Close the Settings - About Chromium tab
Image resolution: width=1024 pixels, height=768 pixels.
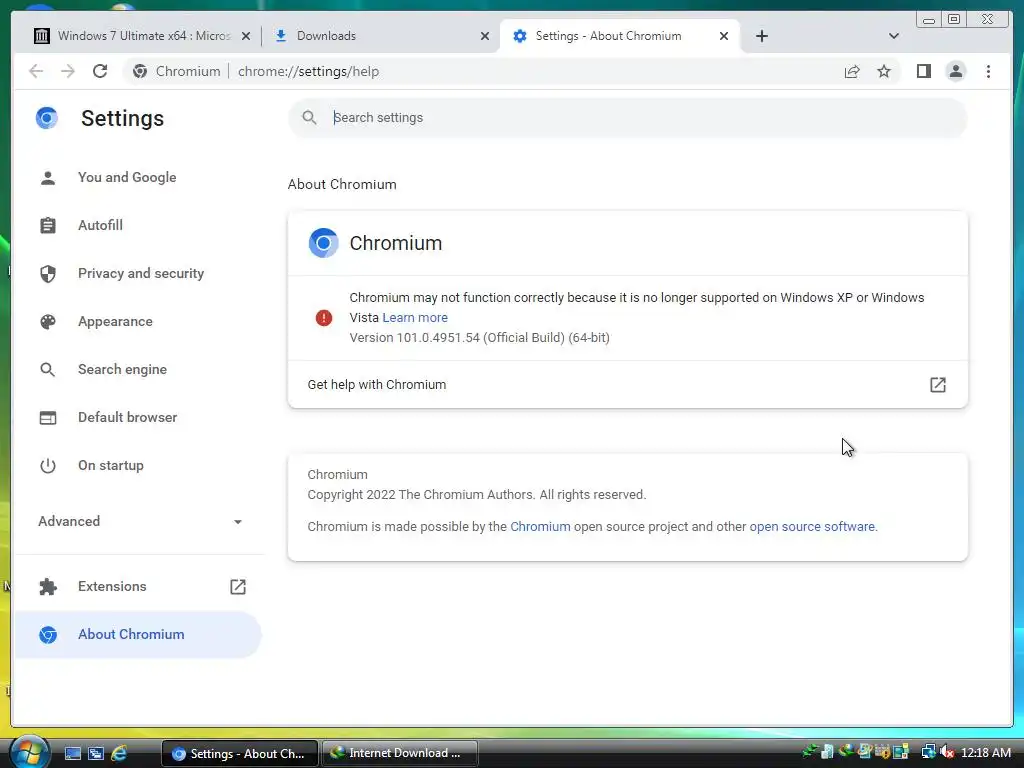click(724, 36)
